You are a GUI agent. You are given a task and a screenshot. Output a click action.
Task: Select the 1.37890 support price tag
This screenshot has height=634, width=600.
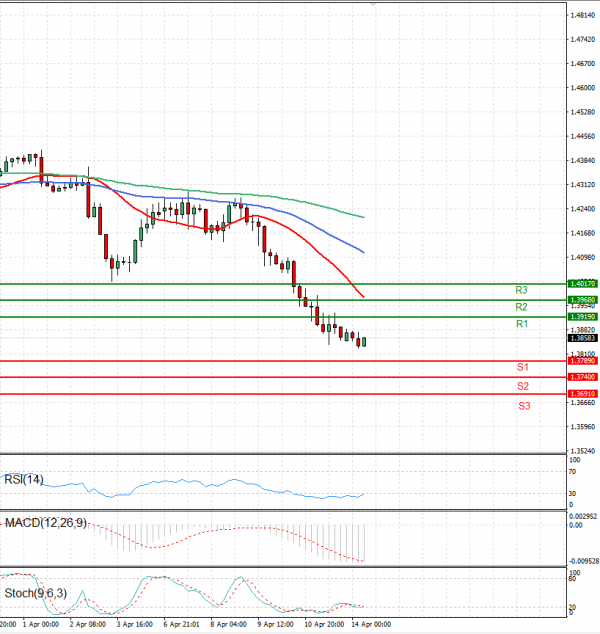582,361
